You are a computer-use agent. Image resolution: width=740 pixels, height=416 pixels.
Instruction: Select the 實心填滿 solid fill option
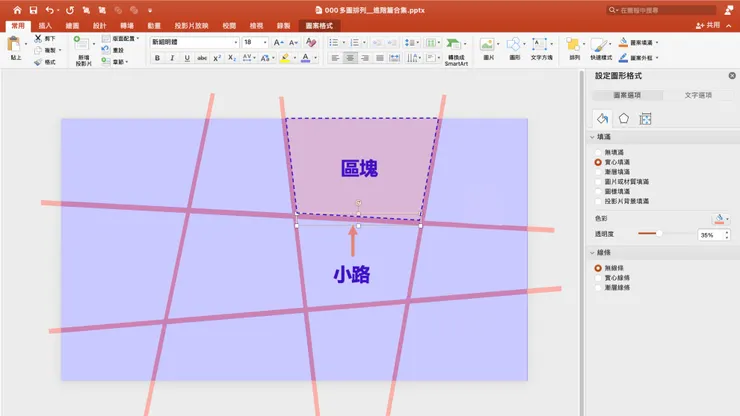598,162
